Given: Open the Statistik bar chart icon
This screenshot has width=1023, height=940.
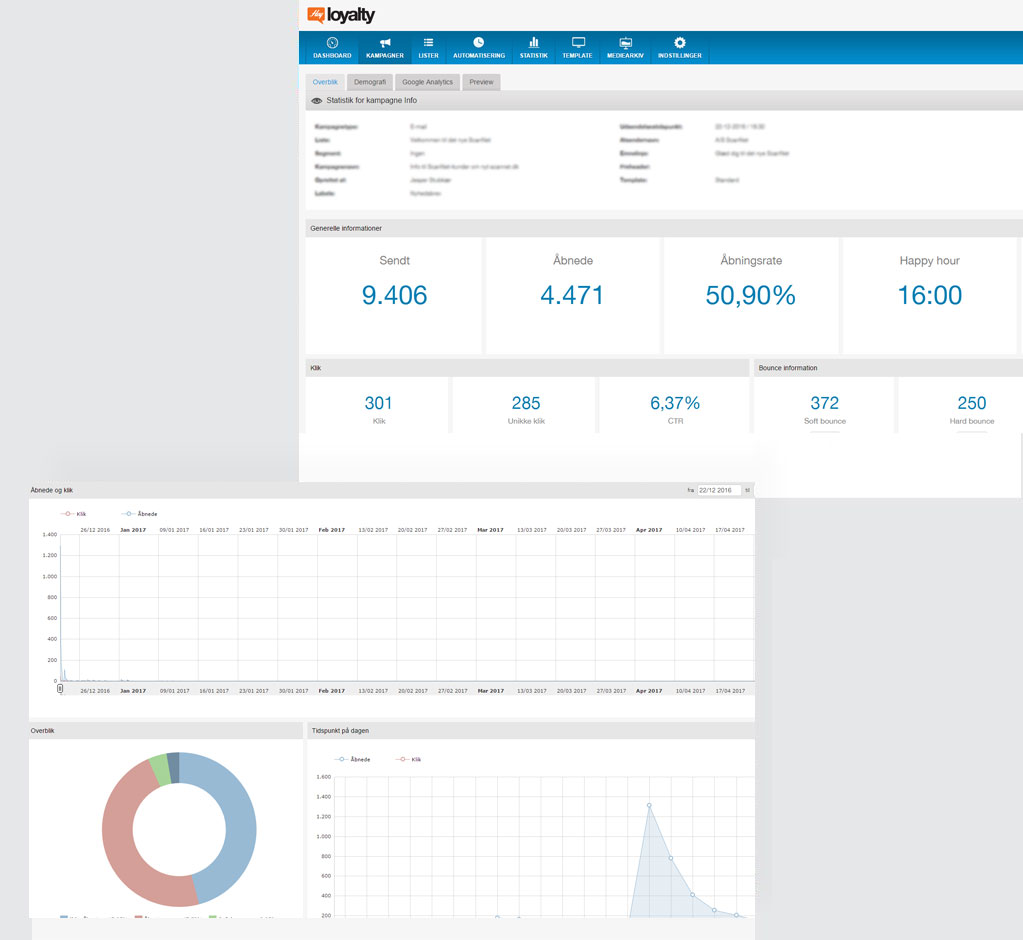Looking at the screenshot, I should [534, 42].
